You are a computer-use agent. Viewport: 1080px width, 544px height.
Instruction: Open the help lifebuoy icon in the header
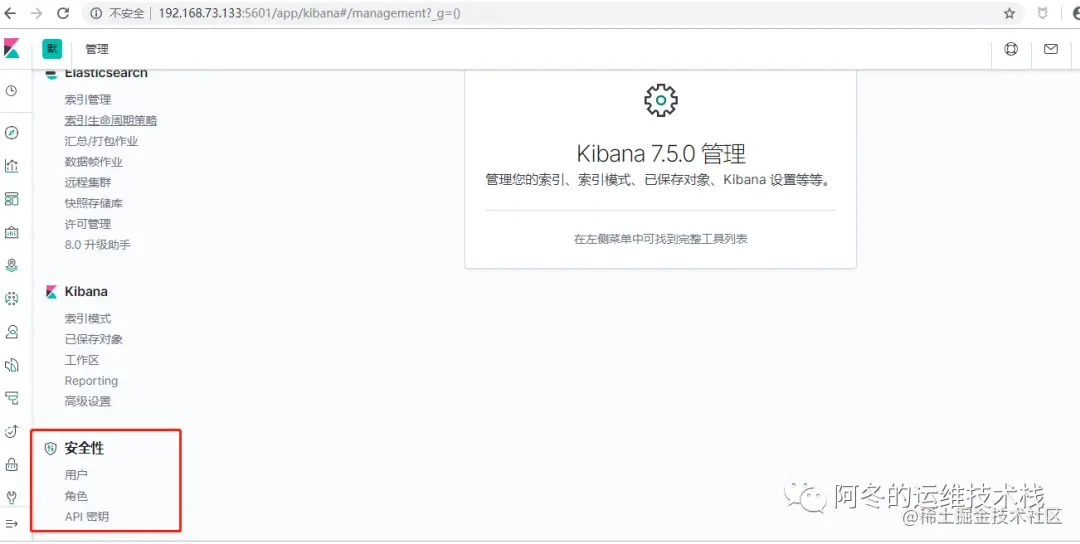tap(1011, 49)
